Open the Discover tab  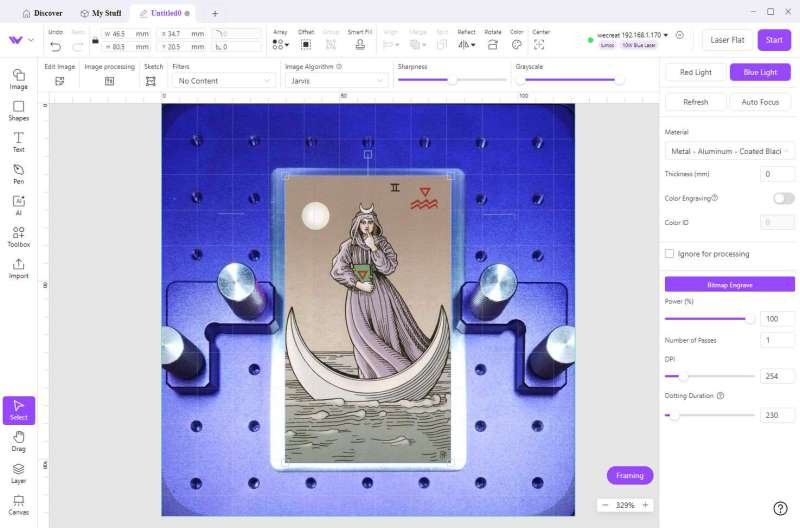pyautogui.click(x=42, y=13)
